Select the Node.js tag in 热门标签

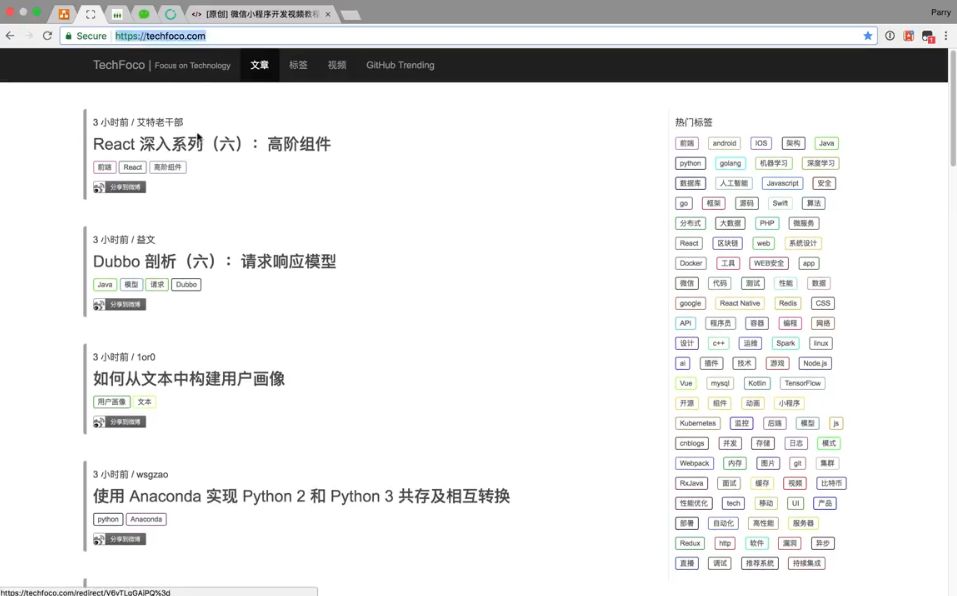[815, 364]
